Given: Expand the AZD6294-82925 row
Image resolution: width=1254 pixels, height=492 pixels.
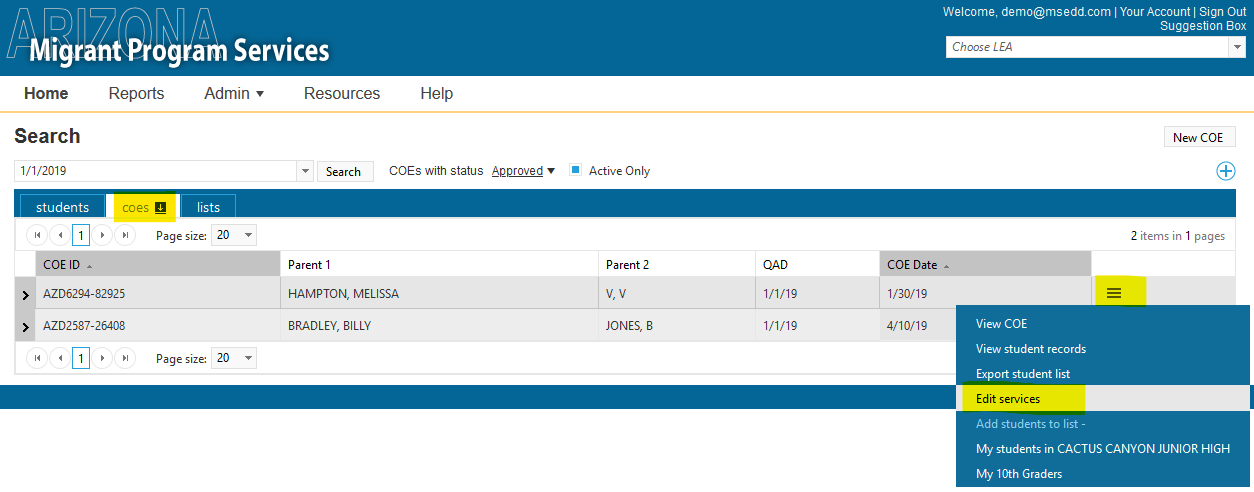Looking at the screenshot, I should click(25, 294).
